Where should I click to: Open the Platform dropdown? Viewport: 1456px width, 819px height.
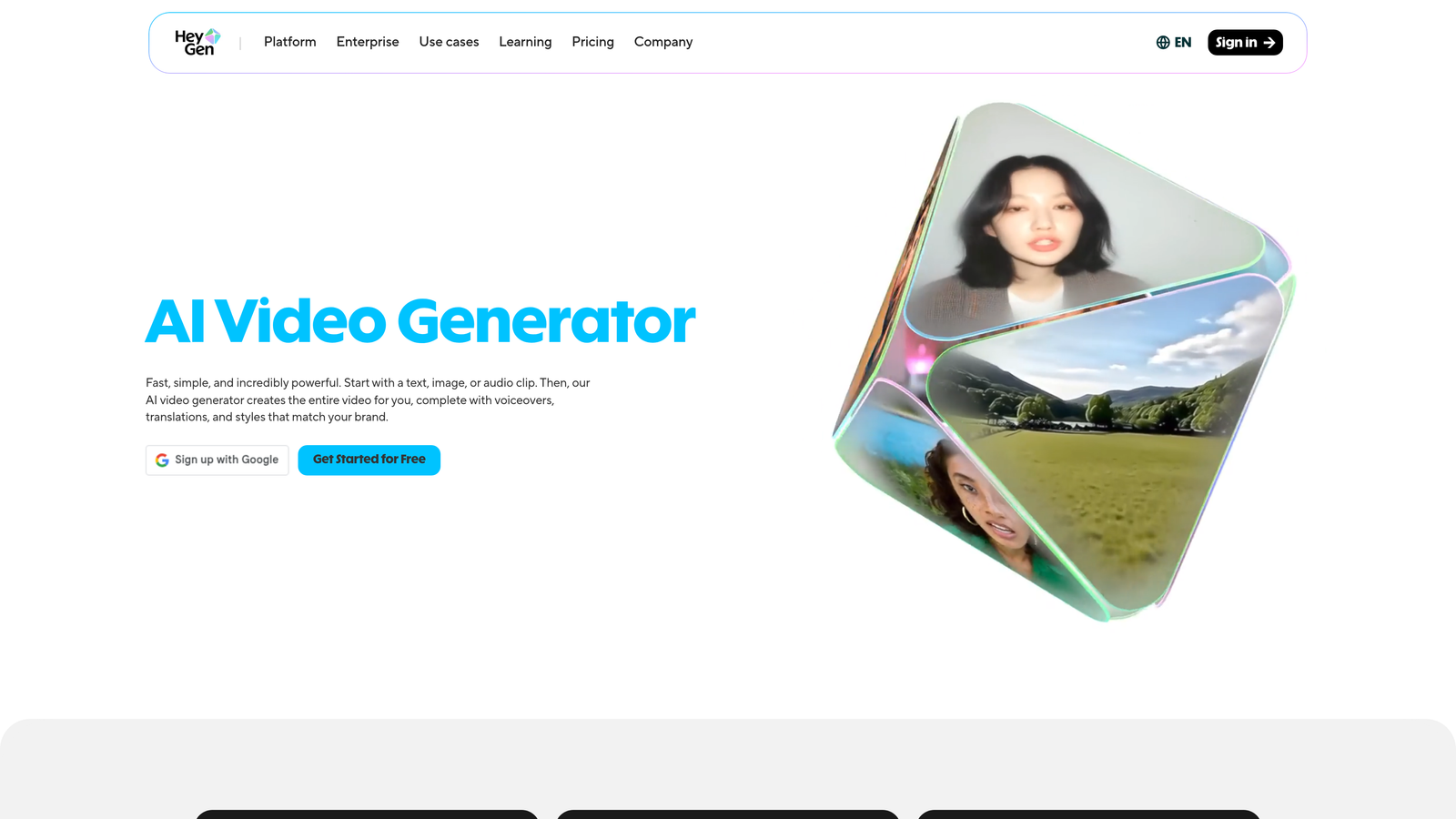290,42
